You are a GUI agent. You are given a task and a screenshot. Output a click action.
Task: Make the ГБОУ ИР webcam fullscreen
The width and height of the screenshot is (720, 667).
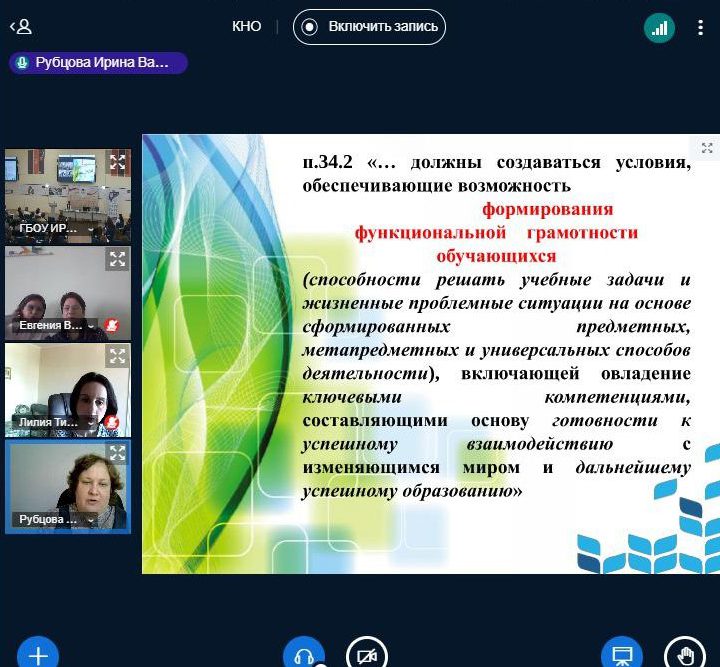[x=117, y=162]
